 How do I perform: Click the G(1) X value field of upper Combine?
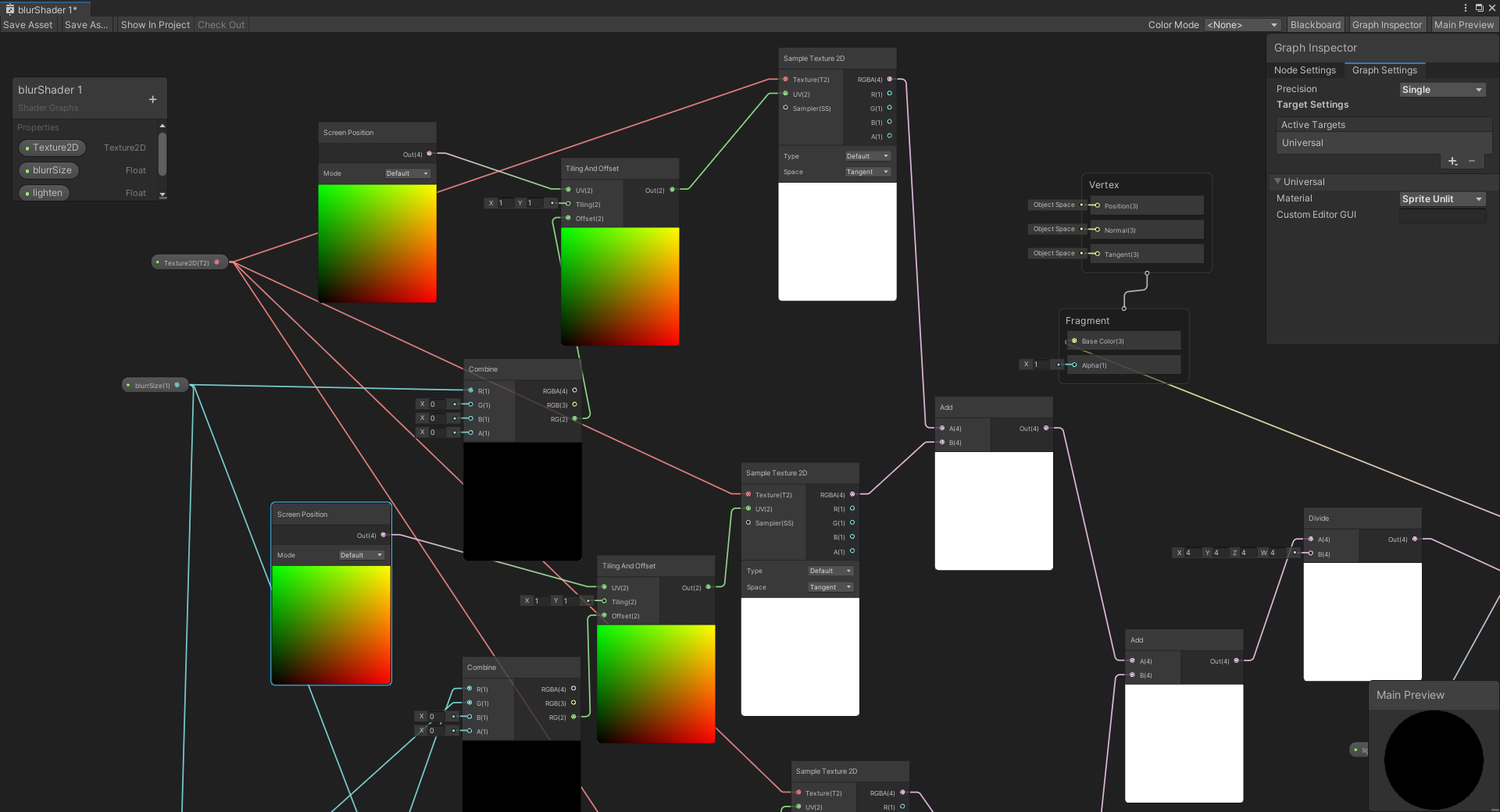(437, 404)
